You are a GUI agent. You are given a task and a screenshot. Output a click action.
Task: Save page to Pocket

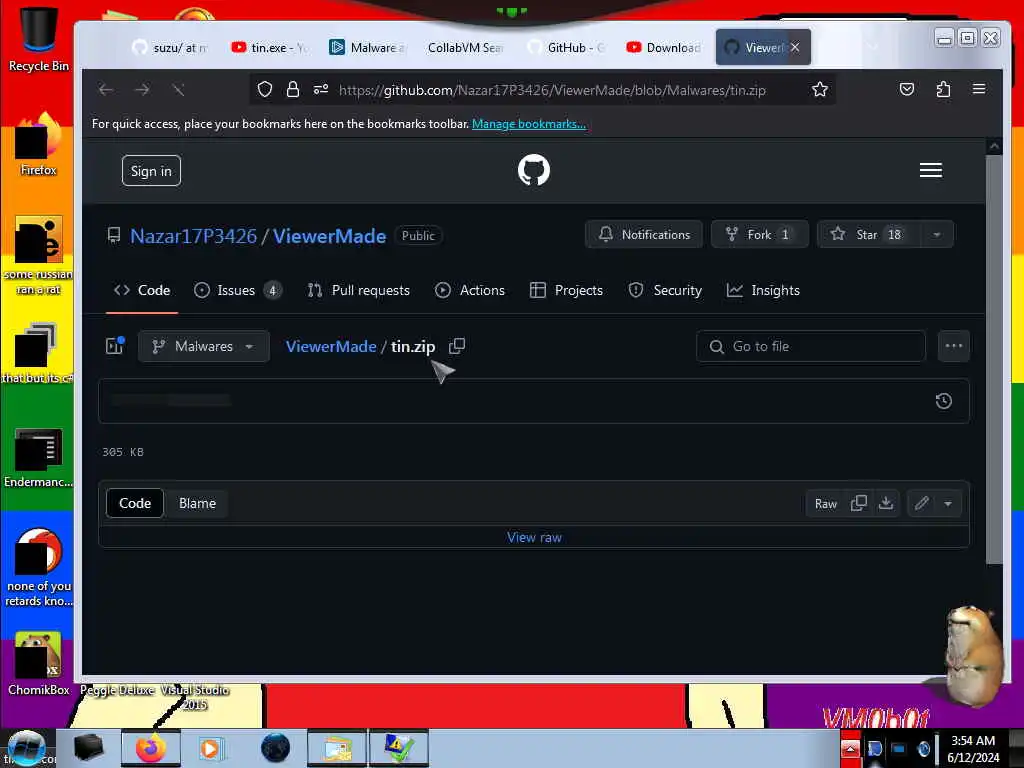pos(906,89)
